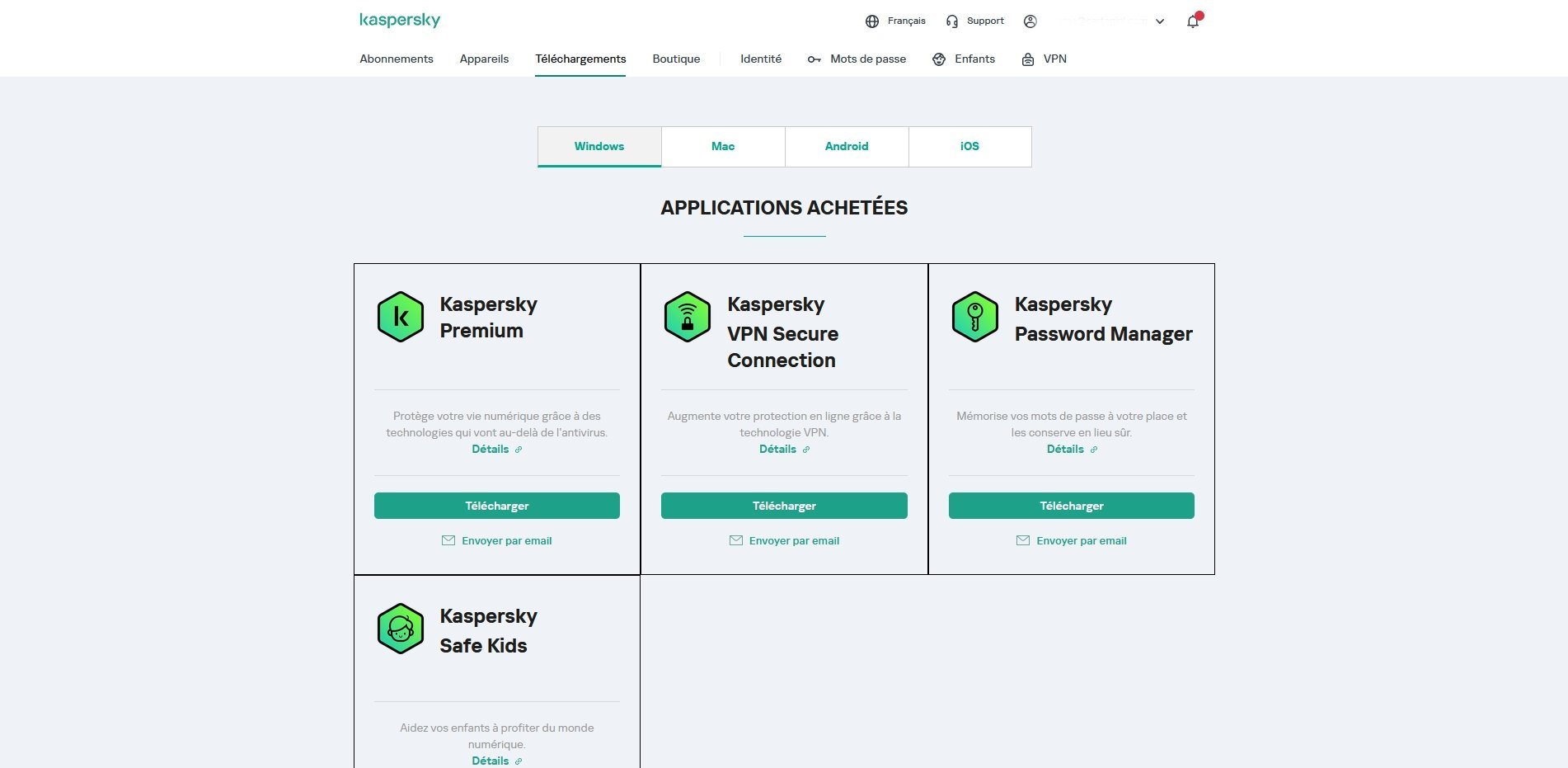
Task: Open the Abonnements menu
Action: [397, 59]
